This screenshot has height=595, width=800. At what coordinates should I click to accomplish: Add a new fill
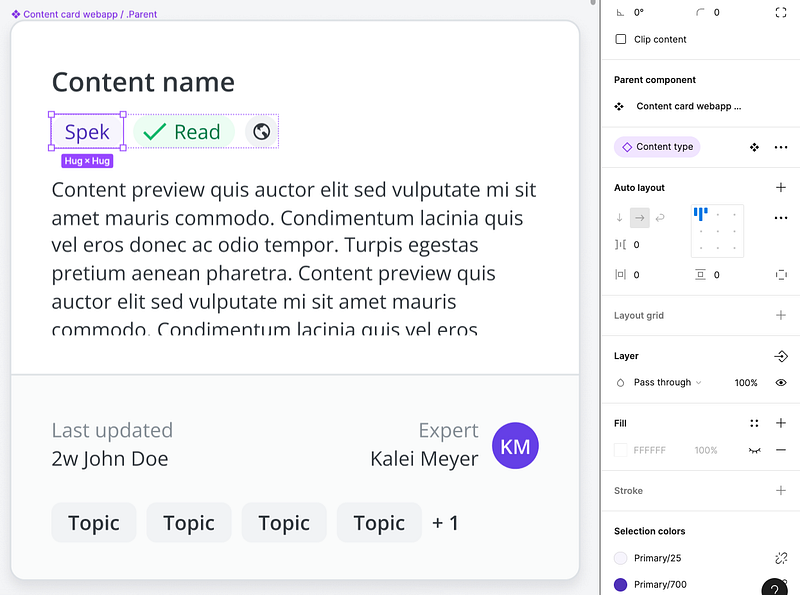click(781, 423)
